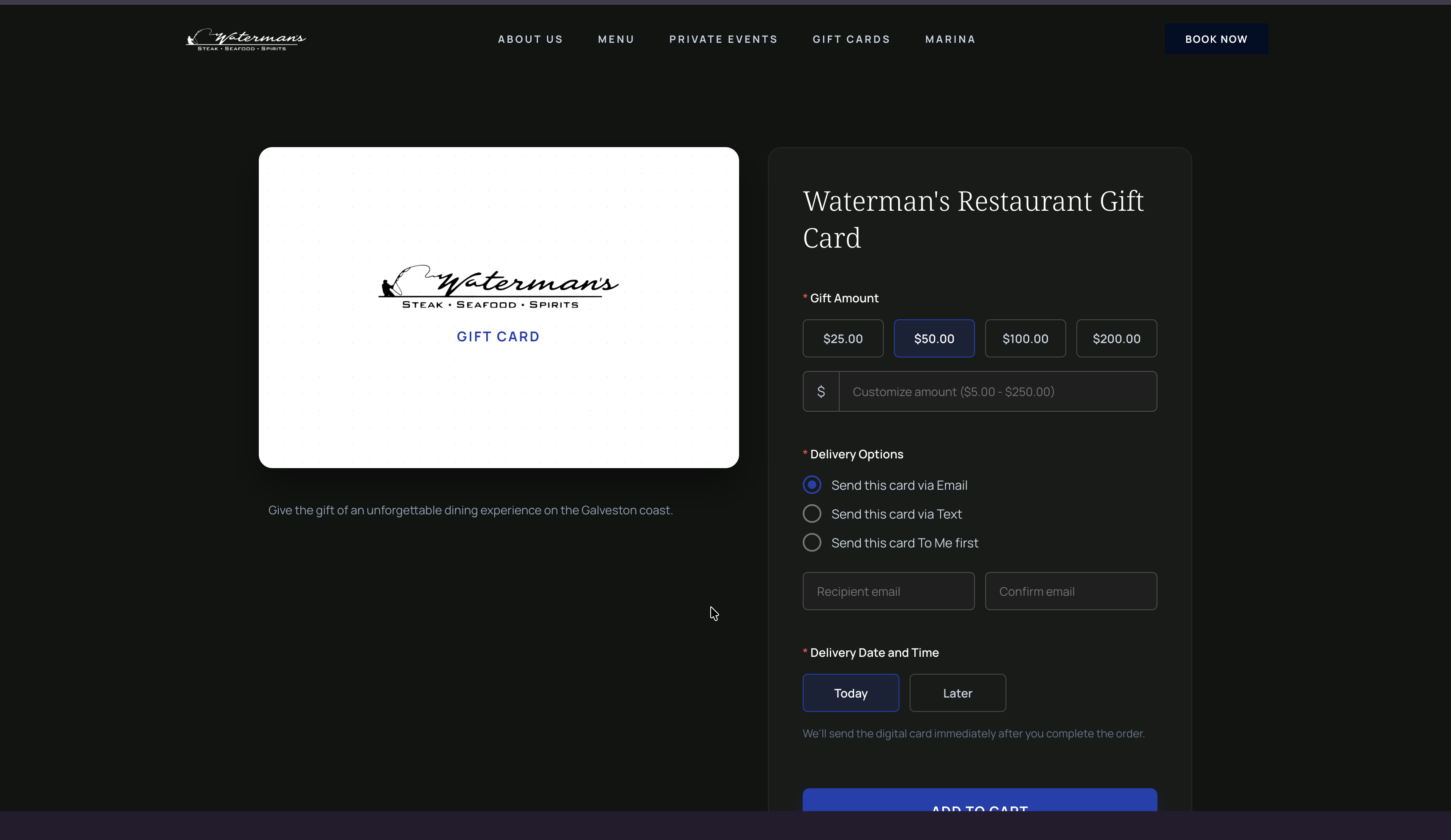This screenshot has width=1451, height=840.
Task: Choose Today delivery option
Action: click(x=851, y=693)
